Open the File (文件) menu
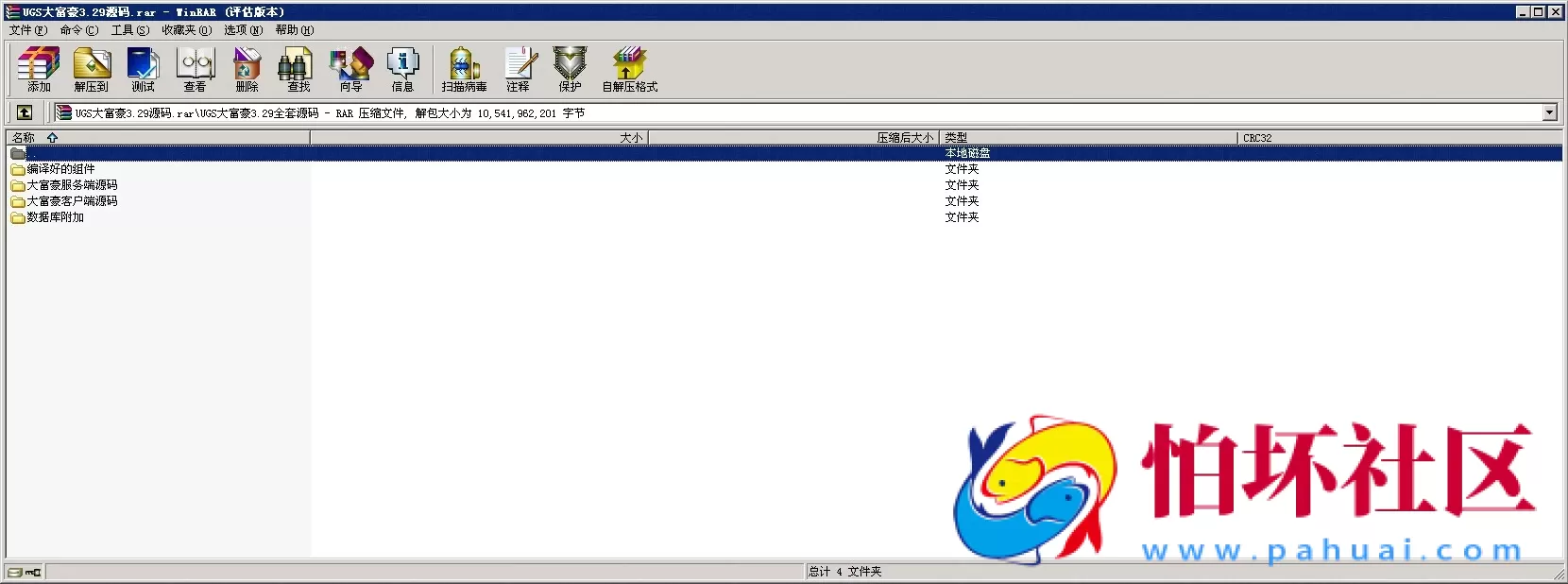Image resolution: width=1568 pixels, height=584 pixels. coord(27,30)
